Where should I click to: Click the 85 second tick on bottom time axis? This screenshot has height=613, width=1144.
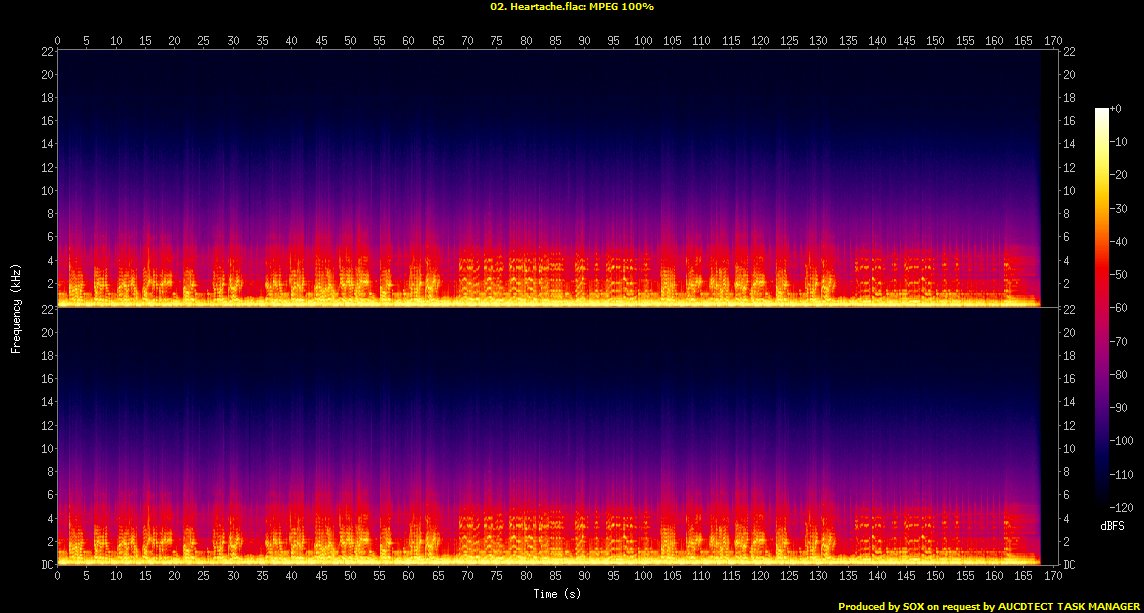click(555, 576)
